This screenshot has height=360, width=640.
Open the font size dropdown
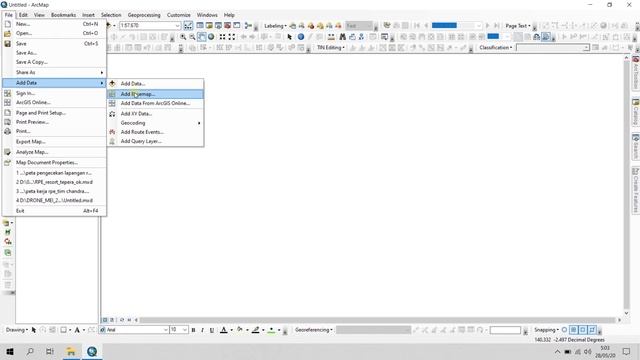click(184, 330)
